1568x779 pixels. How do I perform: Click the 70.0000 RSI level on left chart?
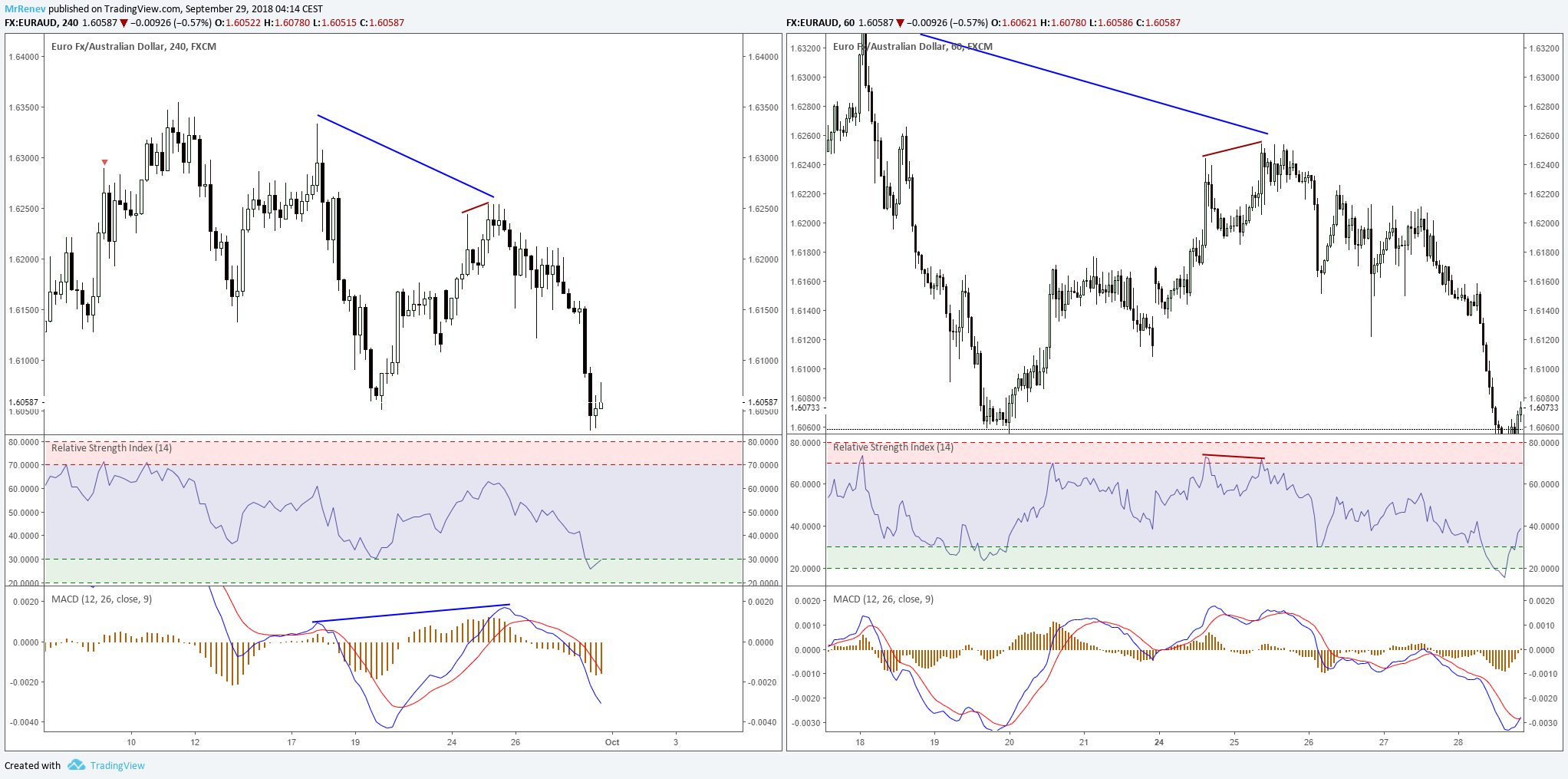pyautogui.click(x=23, y=465)
